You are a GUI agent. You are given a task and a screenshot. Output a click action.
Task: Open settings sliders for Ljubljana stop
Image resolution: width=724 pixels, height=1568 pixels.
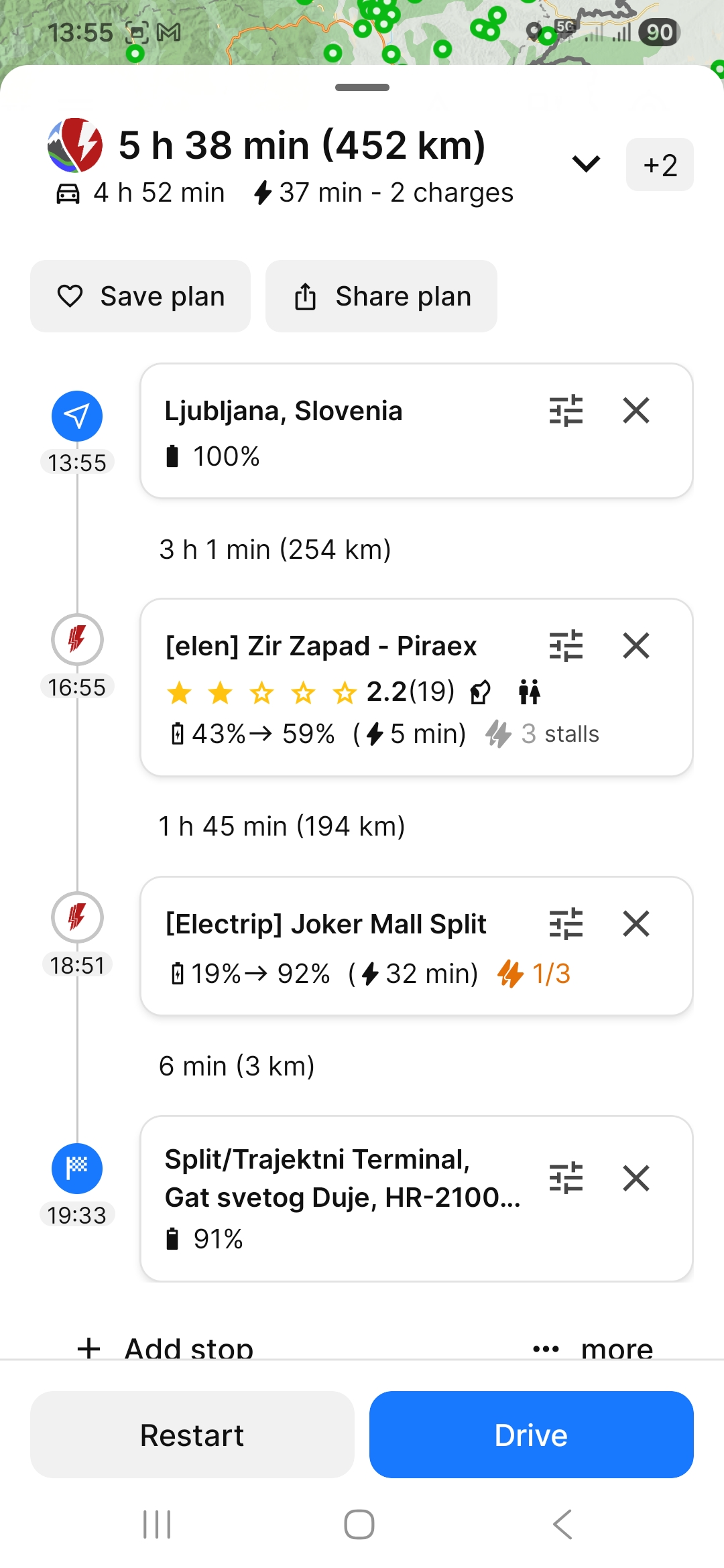(566, 411)
